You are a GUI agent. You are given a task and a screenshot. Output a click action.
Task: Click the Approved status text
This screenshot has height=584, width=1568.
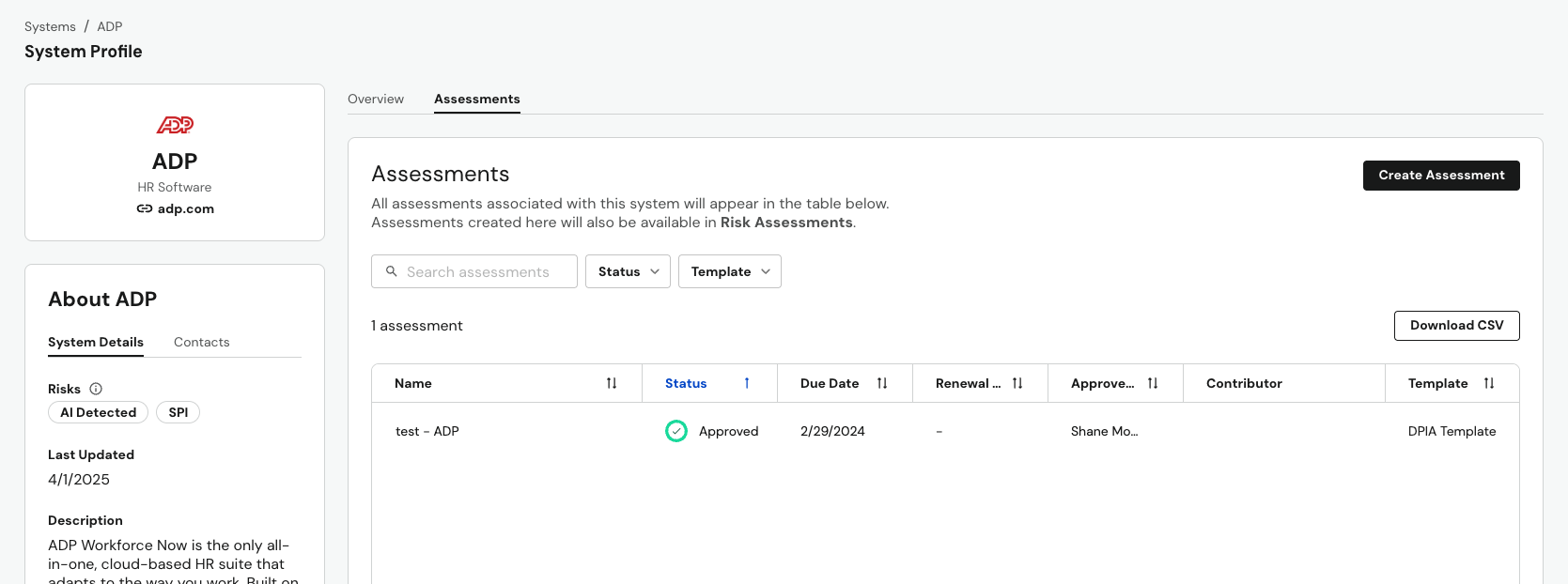pos(728,431)
